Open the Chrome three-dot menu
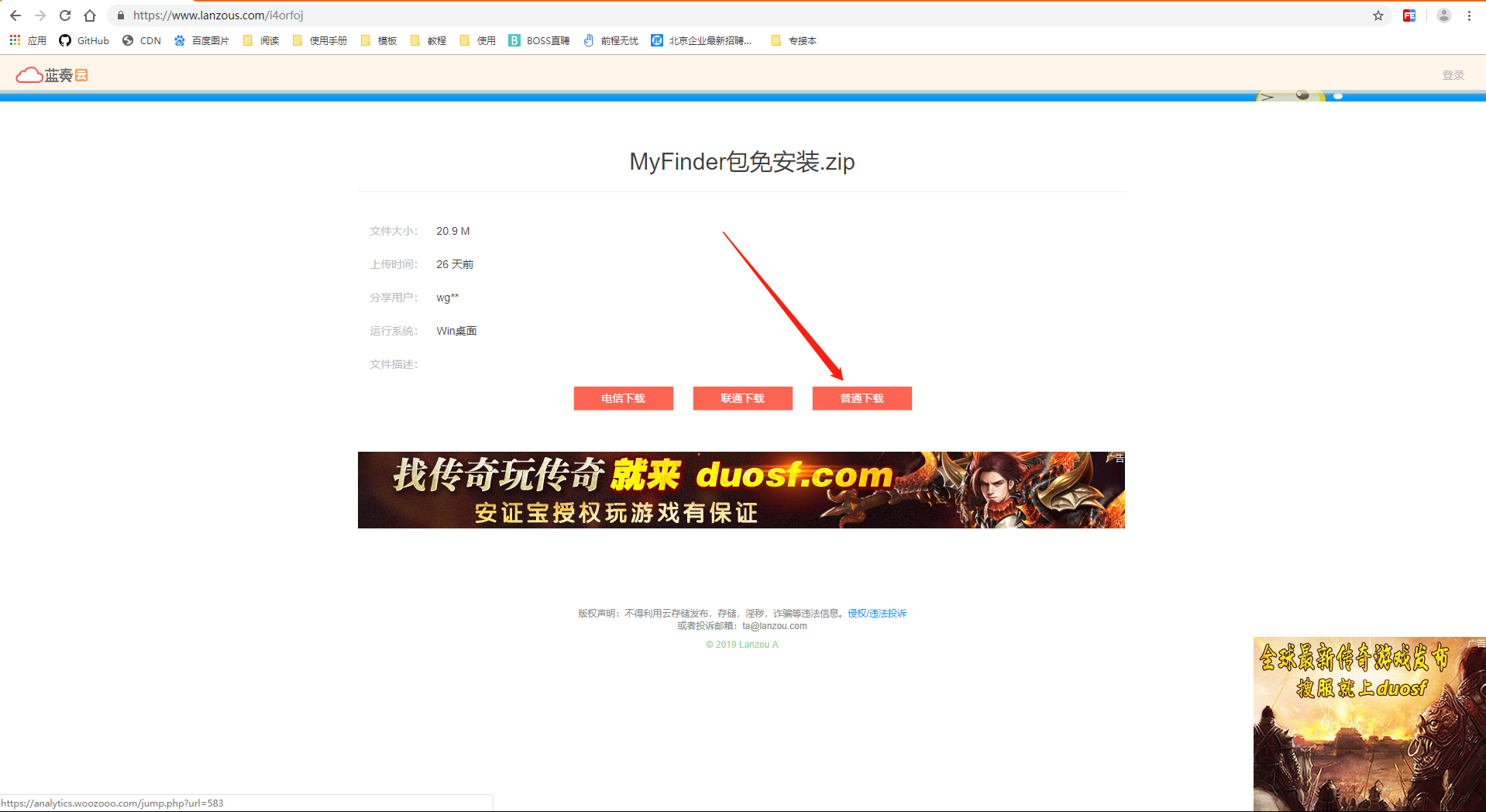Viewport: 1486px width, 812px height. point(1470,15)
